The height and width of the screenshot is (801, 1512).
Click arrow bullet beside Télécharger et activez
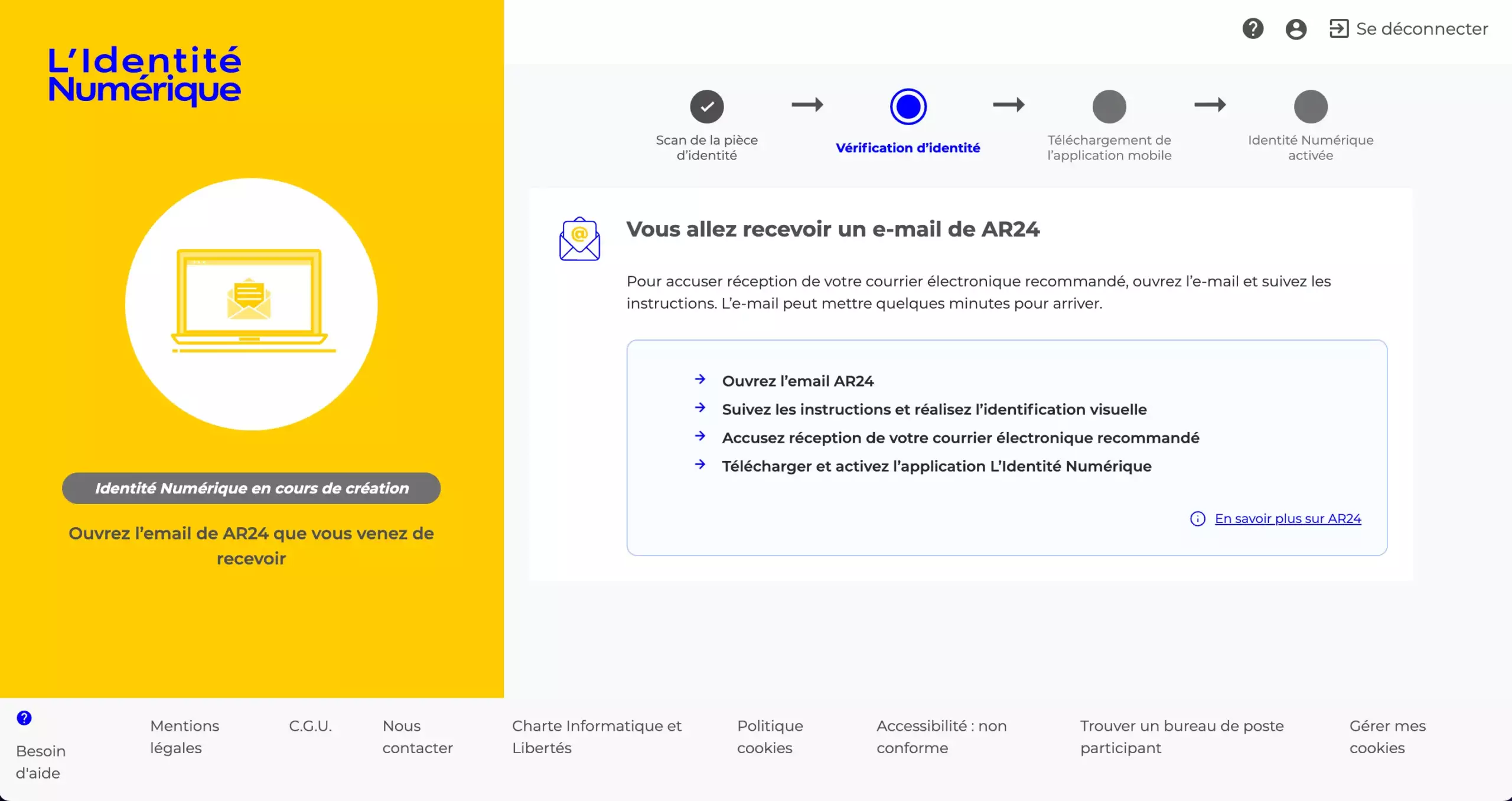[700, 465]
